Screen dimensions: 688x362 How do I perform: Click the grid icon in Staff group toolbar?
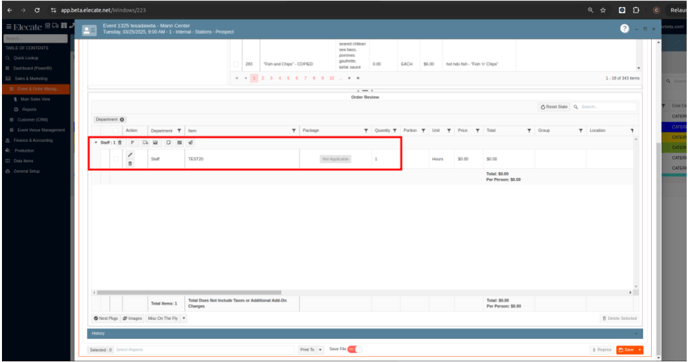click(x=179, y=143)
